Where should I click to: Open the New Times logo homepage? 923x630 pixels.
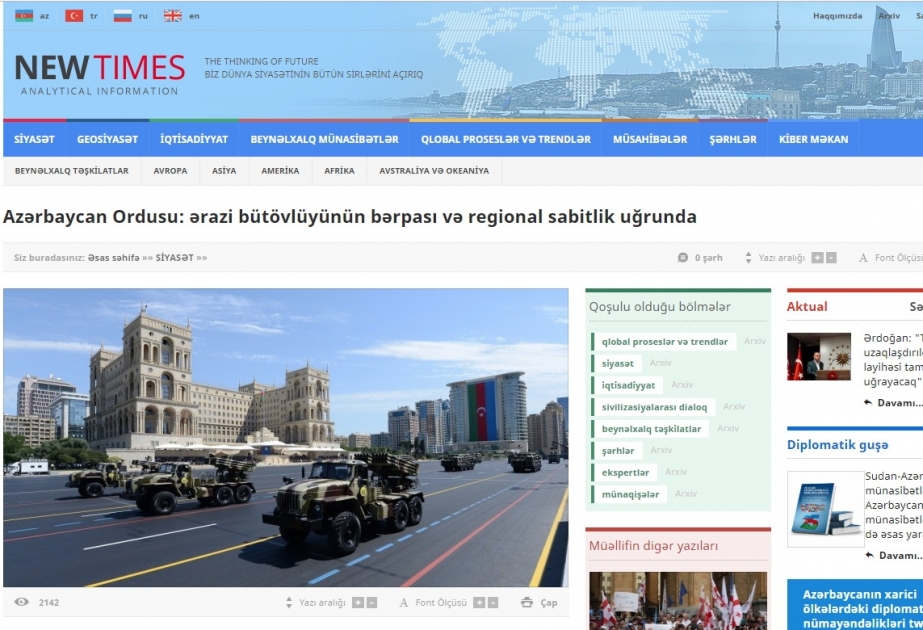coord(99,75)
